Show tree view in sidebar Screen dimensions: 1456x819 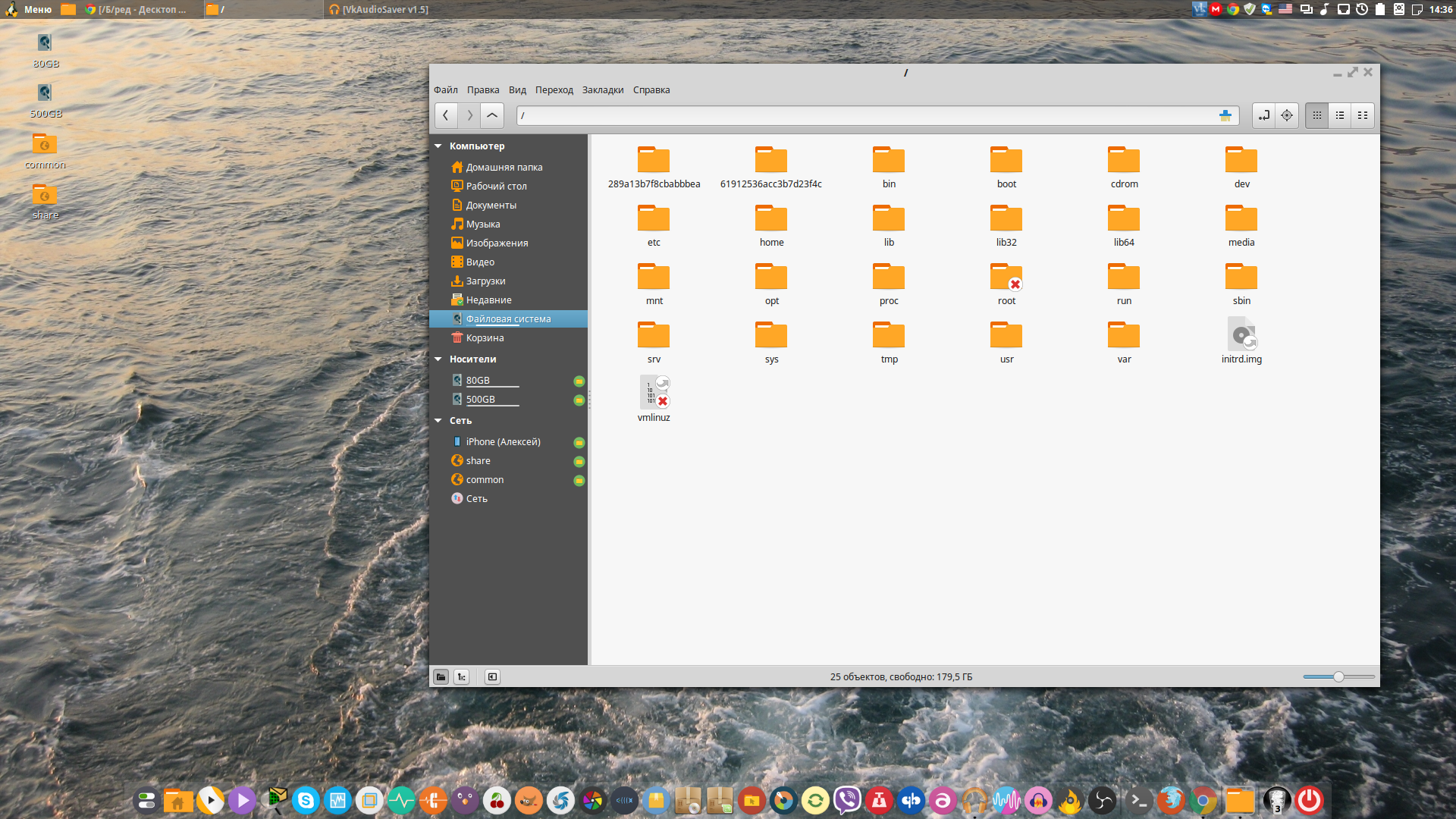[x=462, y=676]
